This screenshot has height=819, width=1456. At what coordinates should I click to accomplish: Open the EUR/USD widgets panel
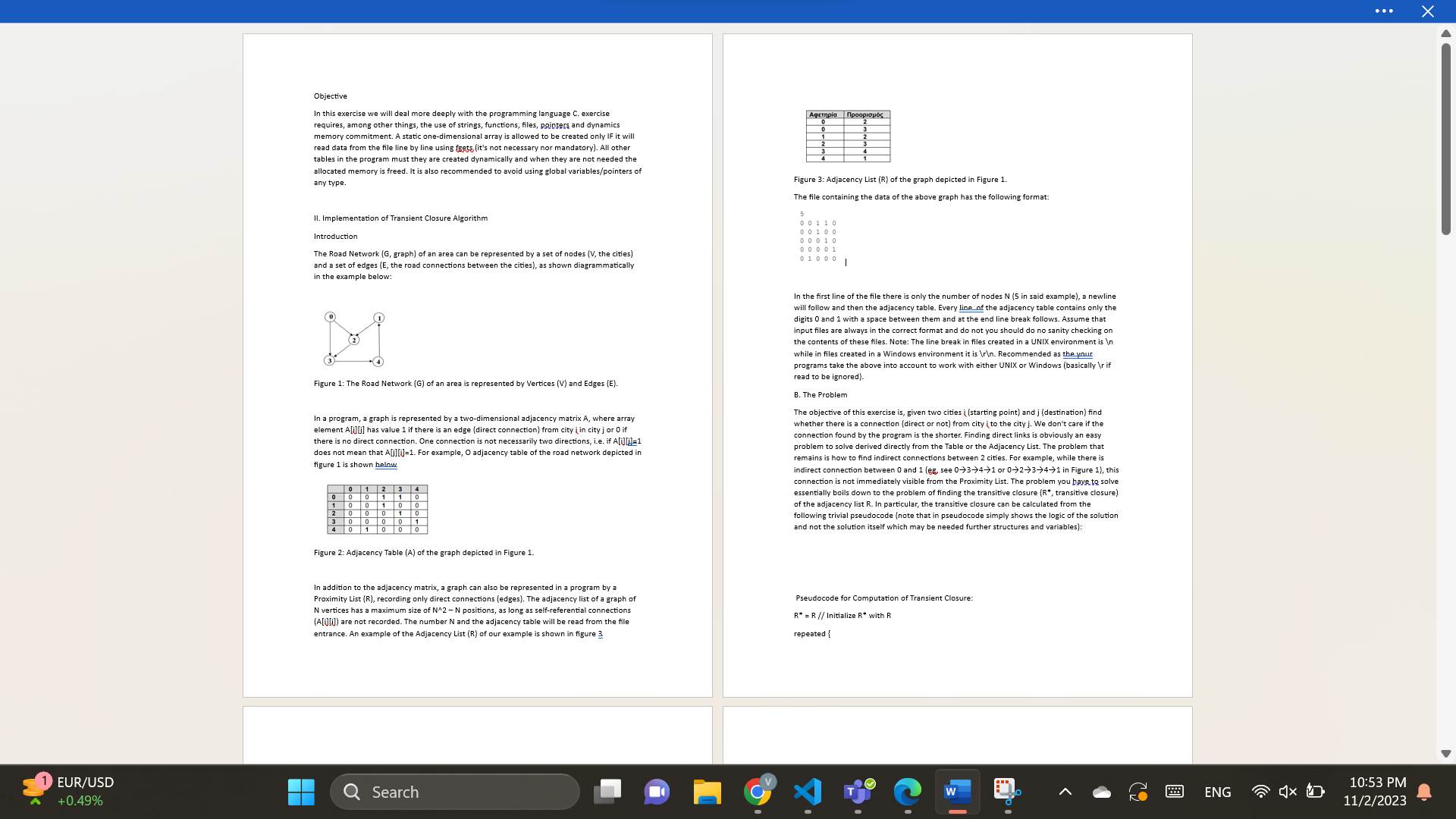pos(68,791)
